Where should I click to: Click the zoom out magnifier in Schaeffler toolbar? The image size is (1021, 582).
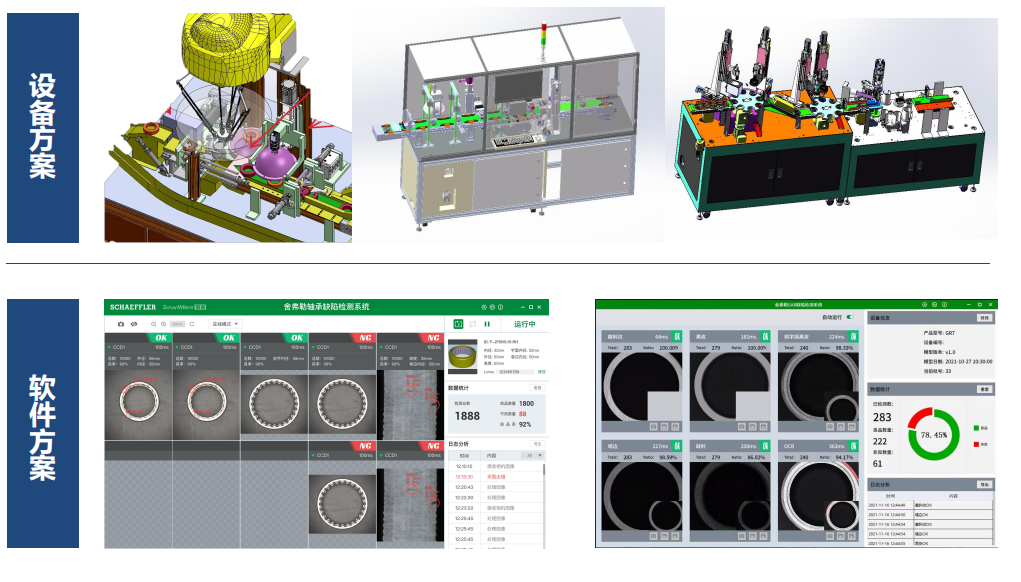click(x=153, y=324)
